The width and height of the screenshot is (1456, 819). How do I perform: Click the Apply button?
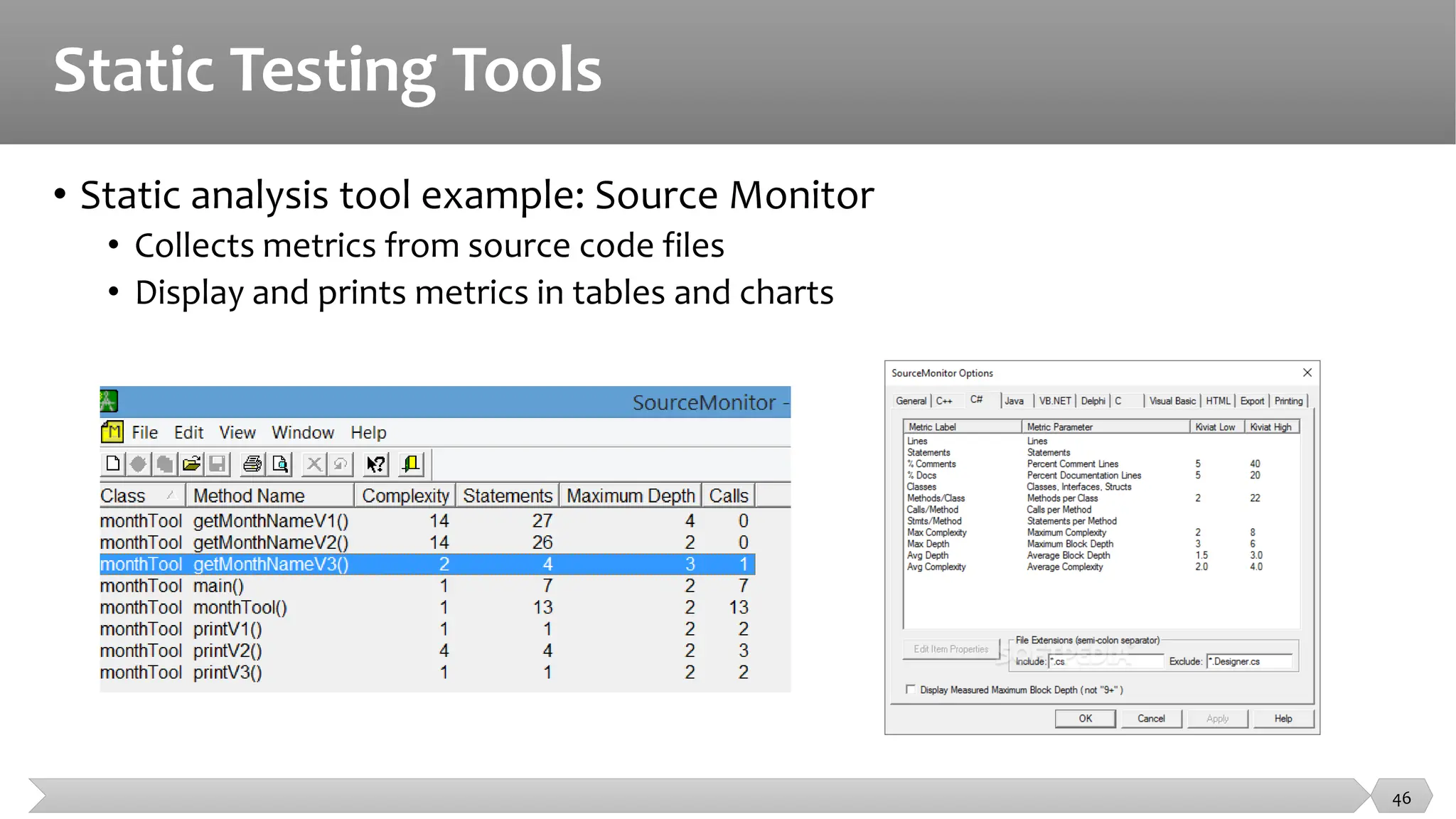[1217, 718]
